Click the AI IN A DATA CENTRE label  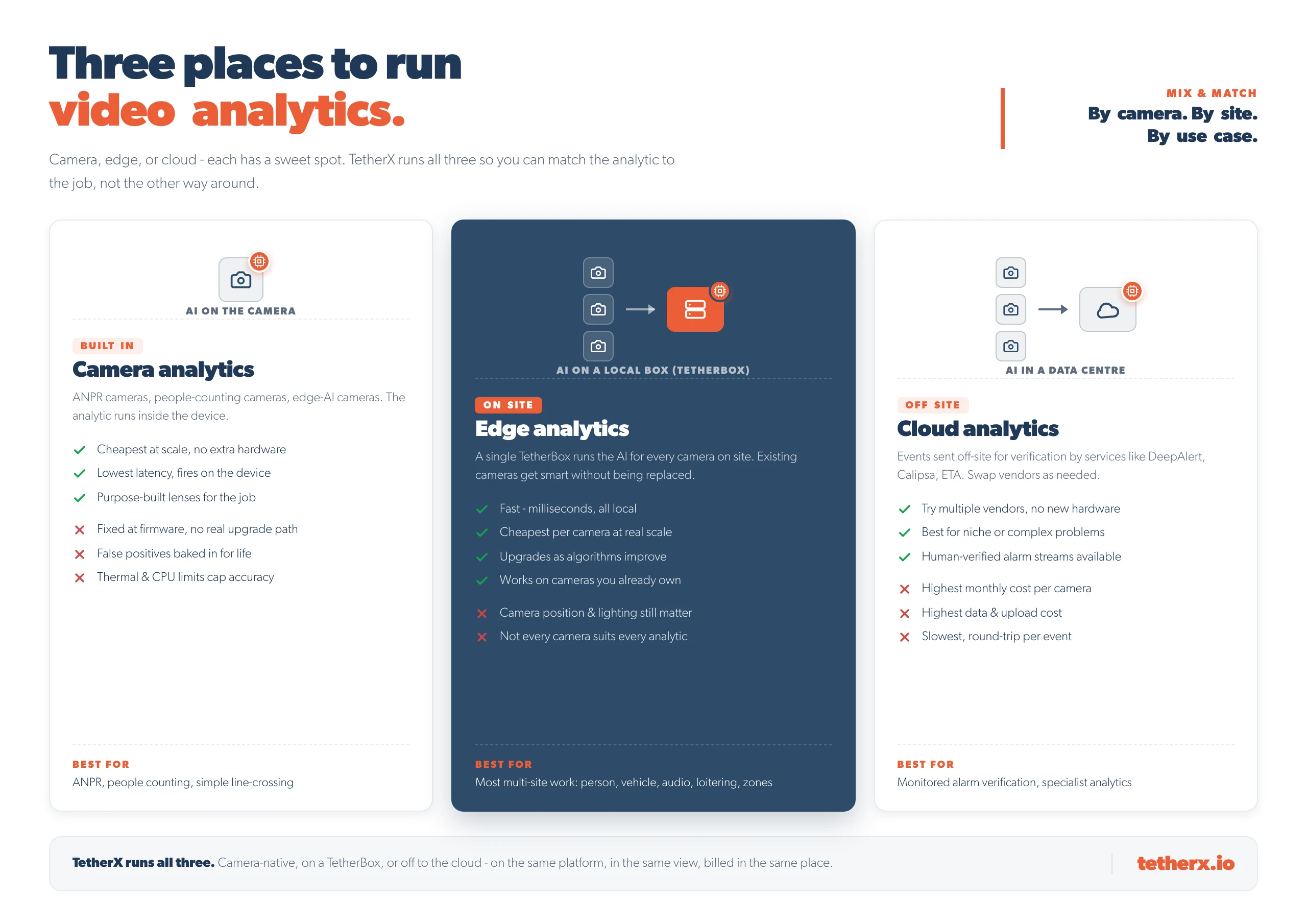coord(1066,370)
